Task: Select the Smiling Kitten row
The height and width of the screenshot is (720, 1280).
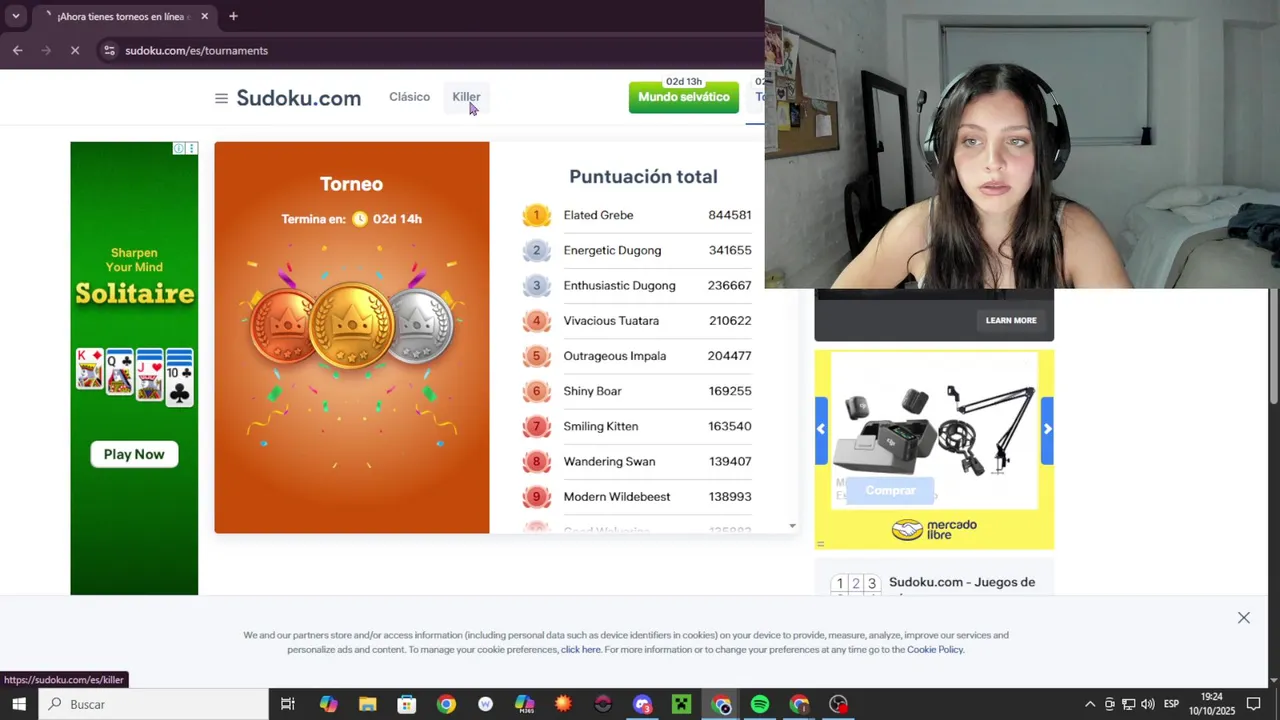Action: tap(637, 426)
